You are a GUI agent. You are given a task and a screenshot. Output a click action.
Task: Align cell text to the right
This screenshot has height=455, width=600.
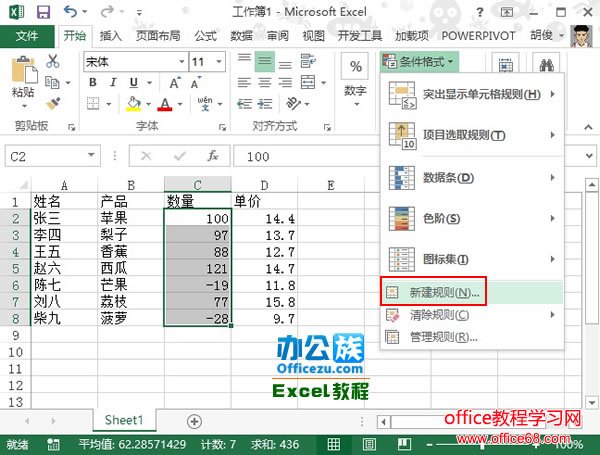point(285,82)
